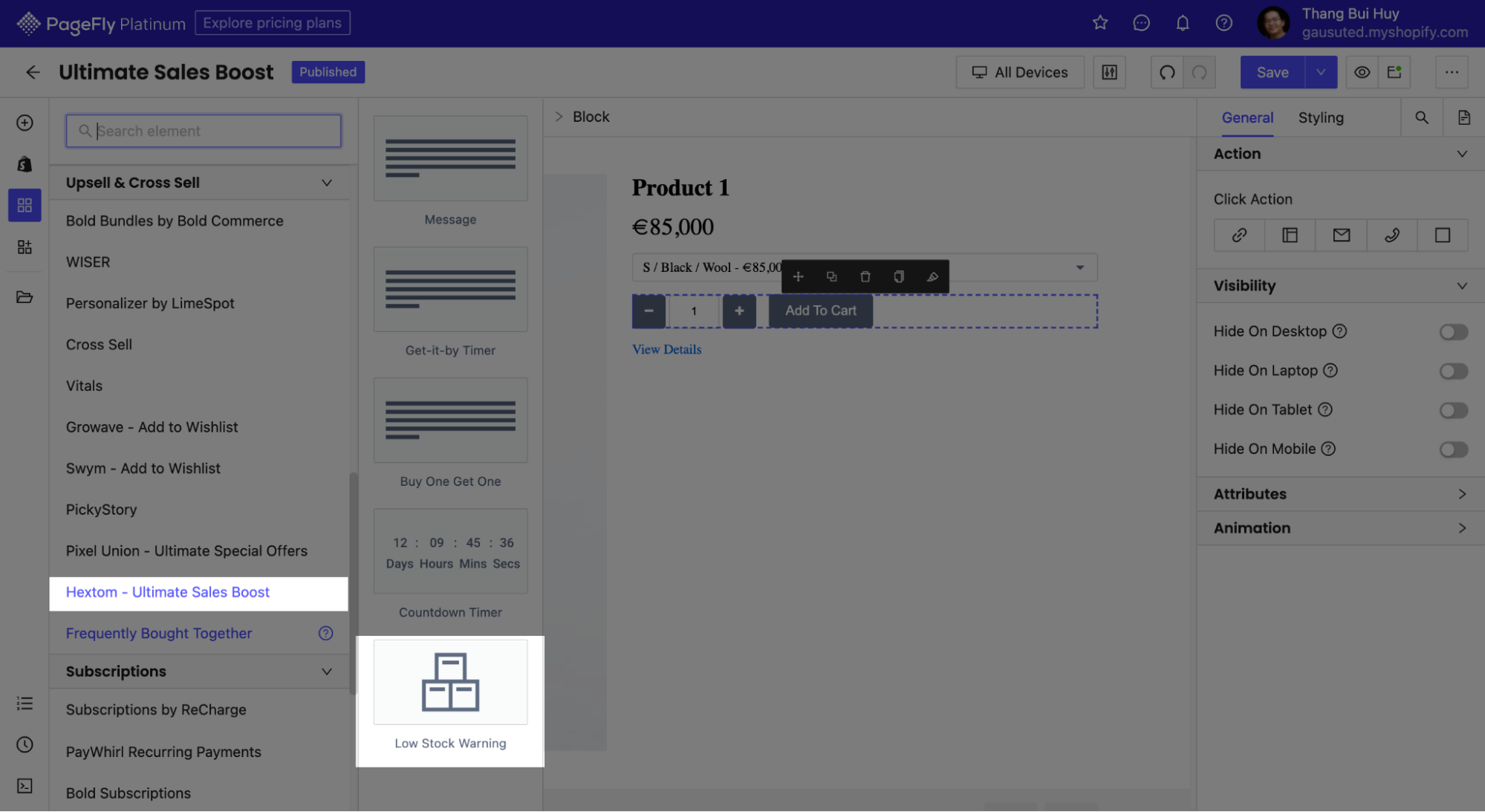Click the redo arrow button

pos(1200,72)
